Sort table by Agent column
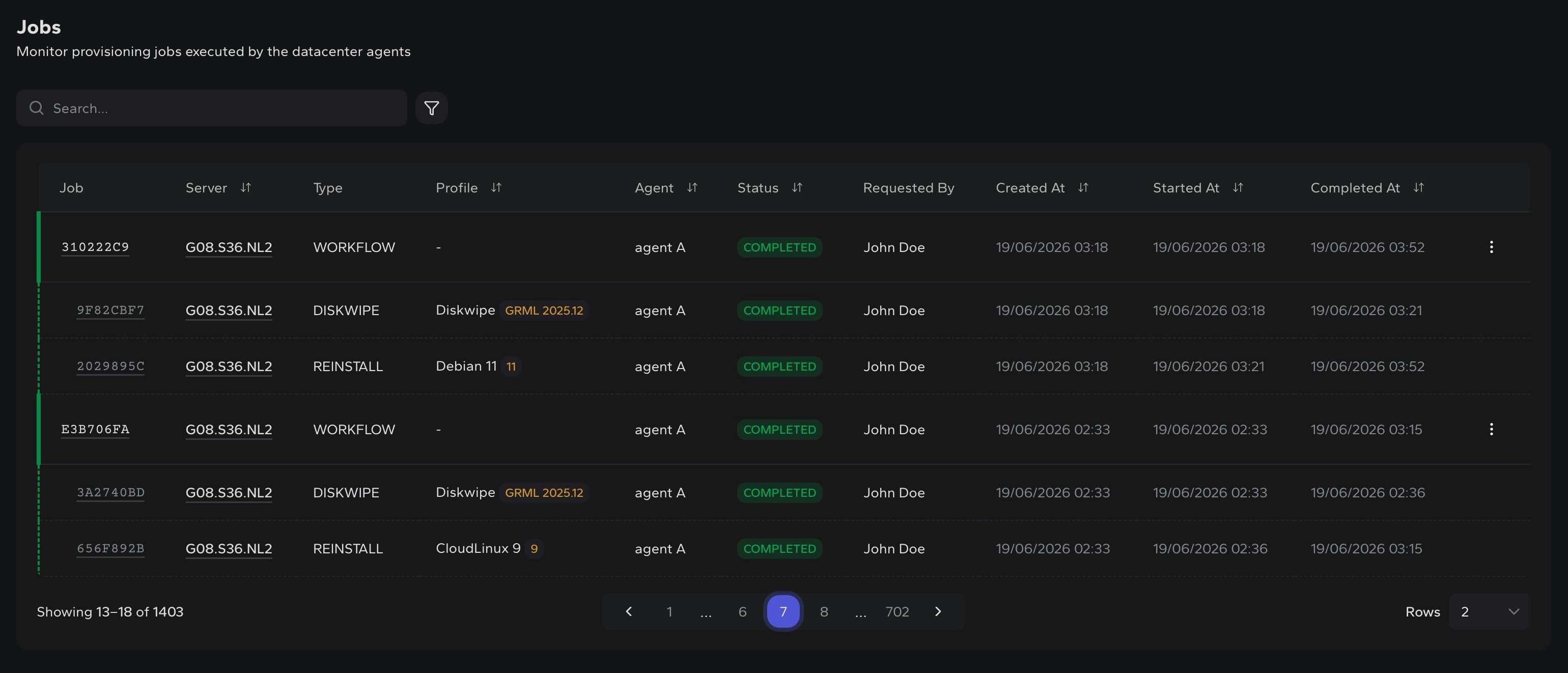This screenshot has width=1568, height=673. (x=692, y=187)
